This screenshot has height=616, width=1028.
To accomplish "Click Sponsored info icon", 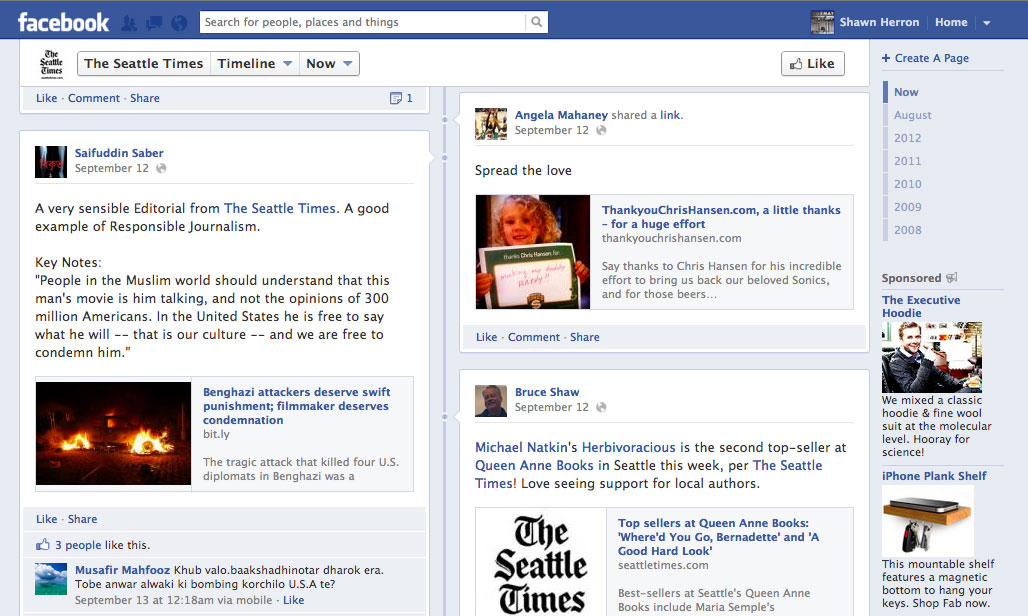I will [952, 278].
